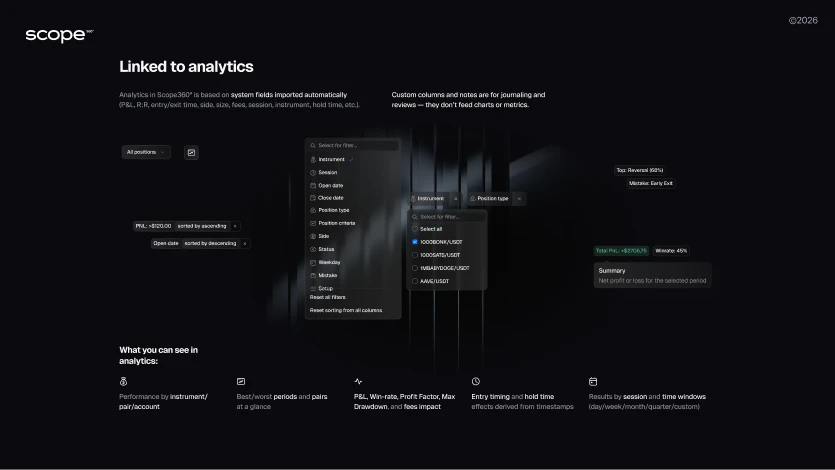Toggle the Select all checkbox
This screenshot has height=470, width=835.
pos(415,229)
